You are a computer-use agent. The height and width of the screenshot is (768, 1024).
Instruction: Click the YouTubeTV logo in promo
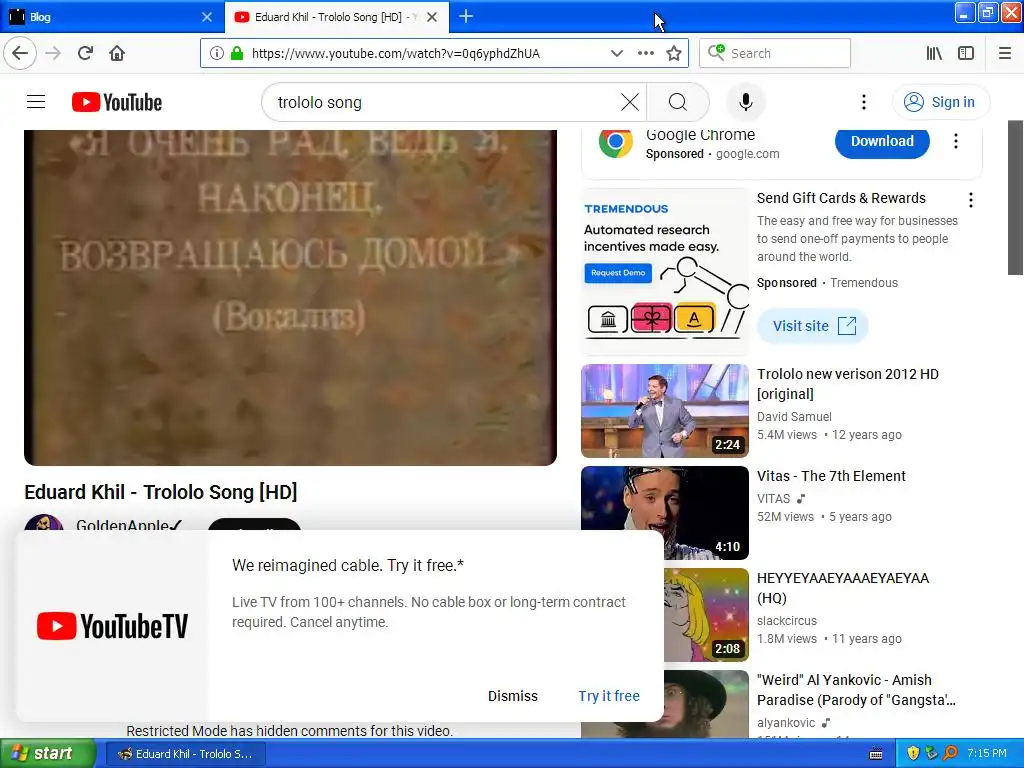pyautogui.click(x=112, y=626)
